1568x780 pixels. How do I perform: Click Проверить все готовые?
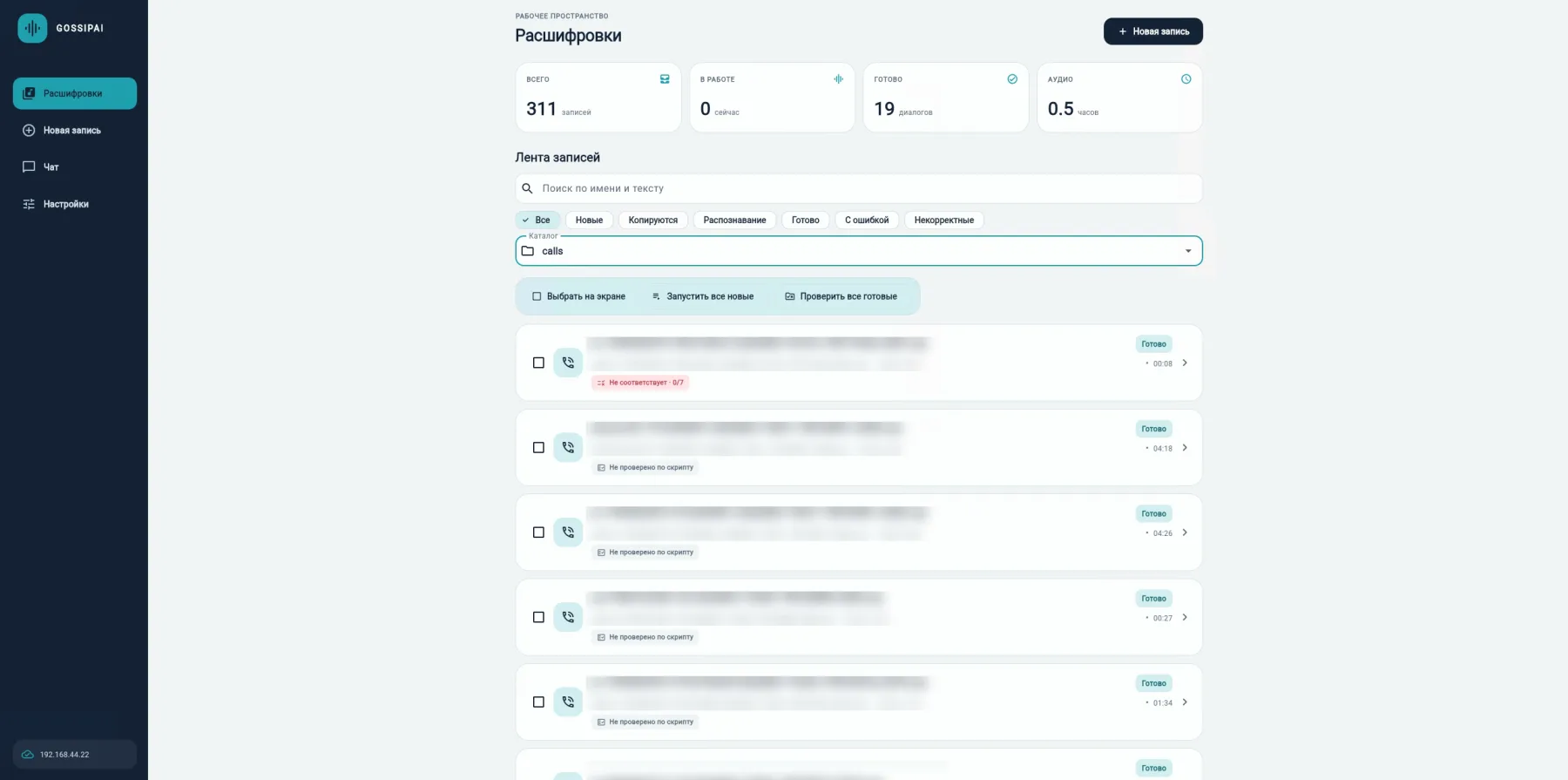point(841,296)
